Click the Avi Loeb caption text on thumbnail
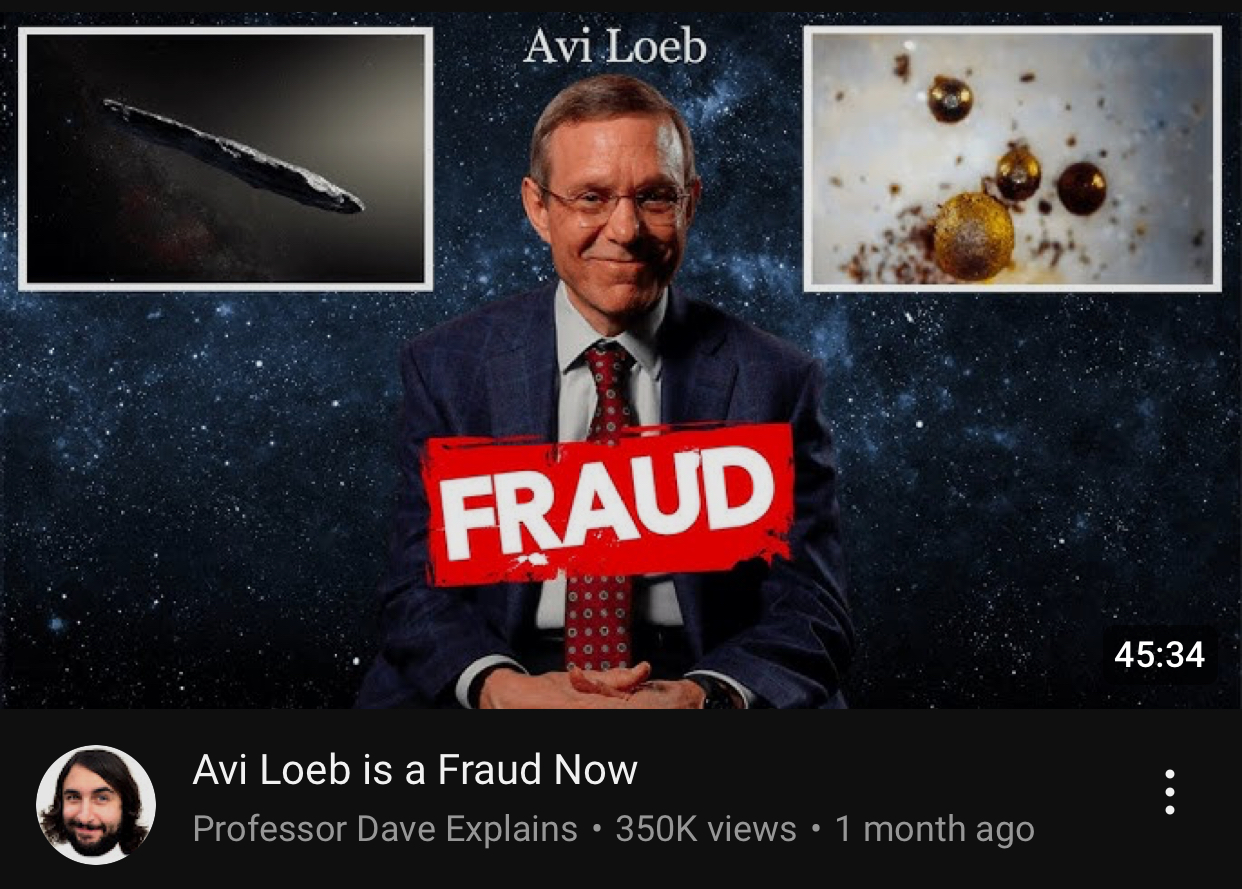 point(615,46)
